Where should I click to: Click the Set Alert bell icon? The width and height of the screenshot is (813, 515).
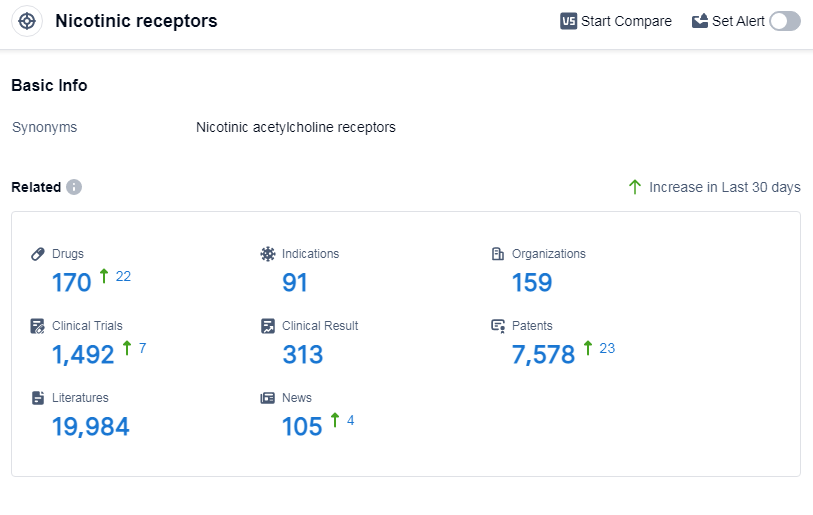tap(700, 21)
